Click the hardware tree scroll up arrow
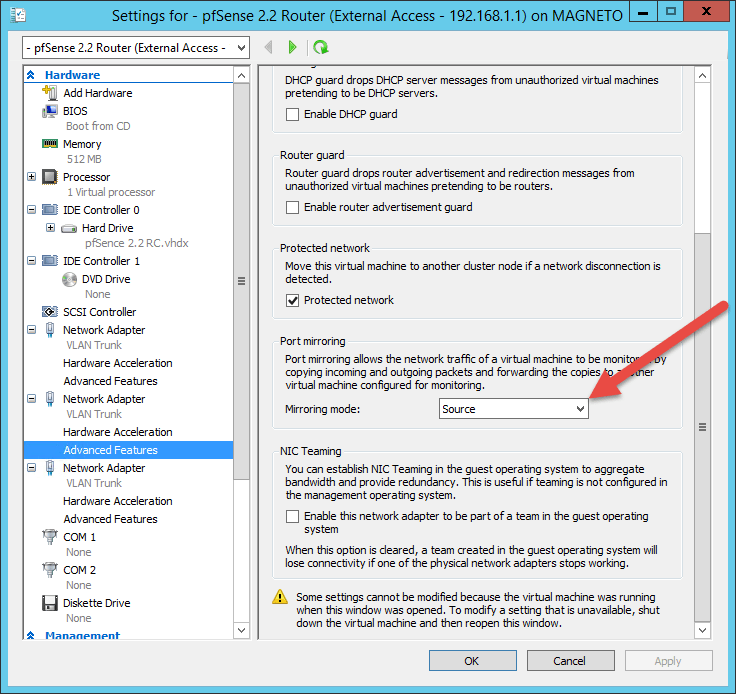The image size is (736, 694). [x=241, y=76]
